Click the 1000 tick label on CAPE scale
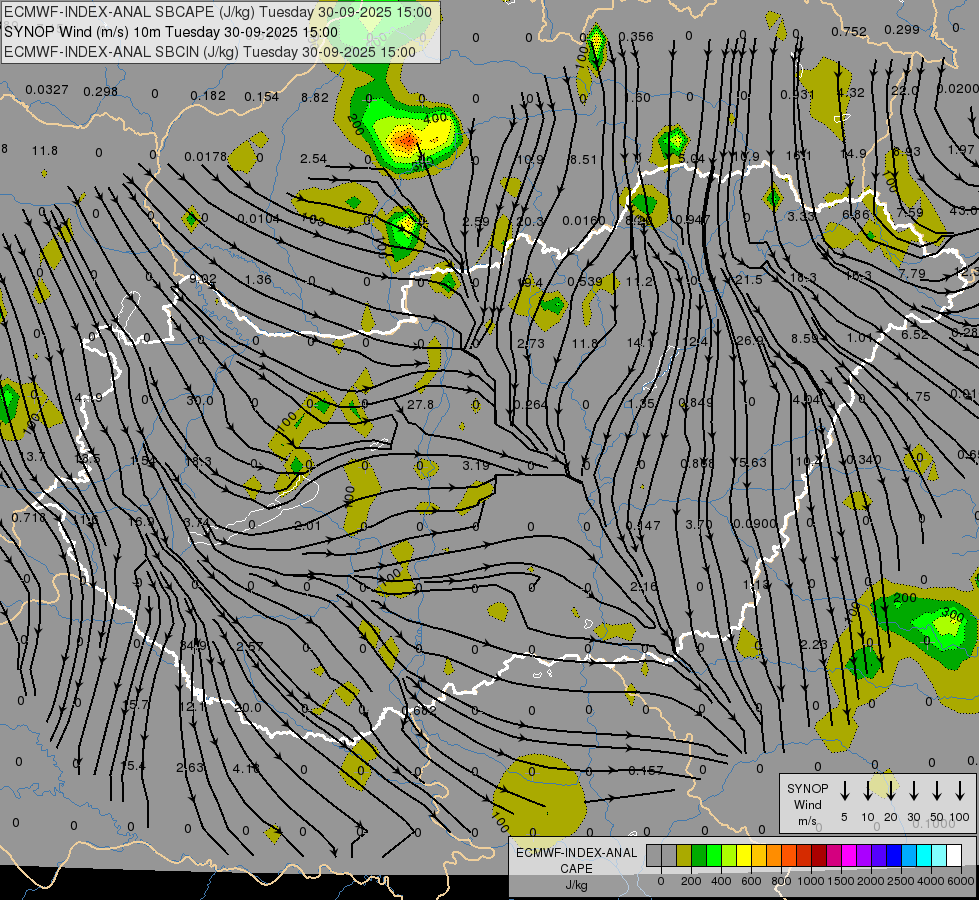 pos(810,881)
